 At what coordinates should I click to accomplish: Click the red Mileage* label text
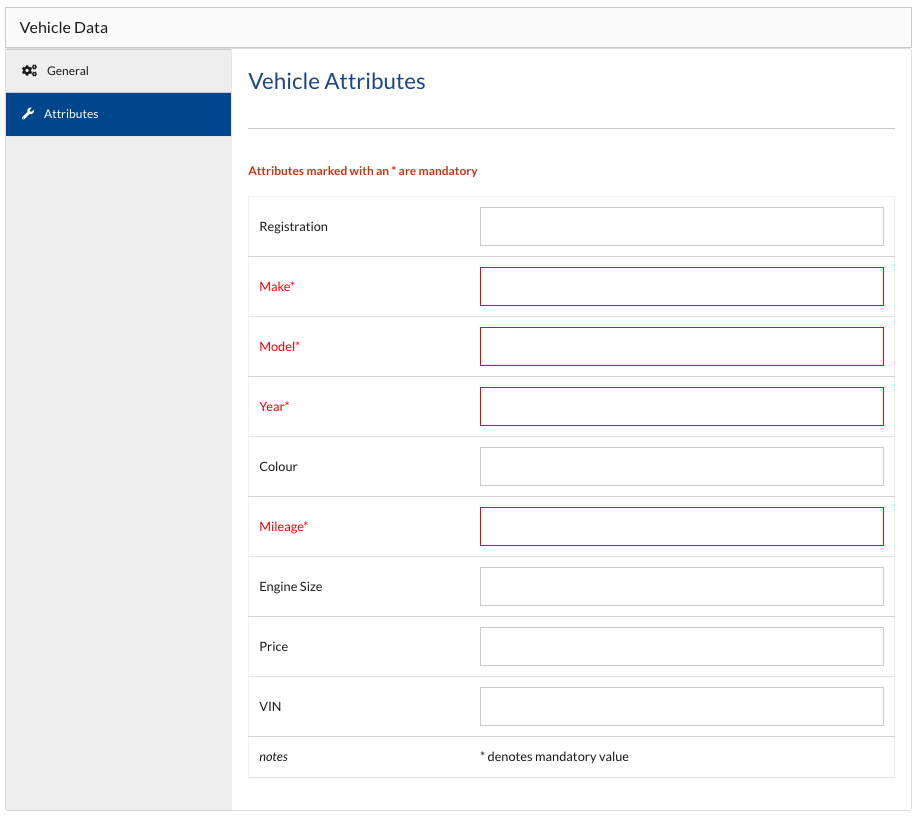point(283,527)
